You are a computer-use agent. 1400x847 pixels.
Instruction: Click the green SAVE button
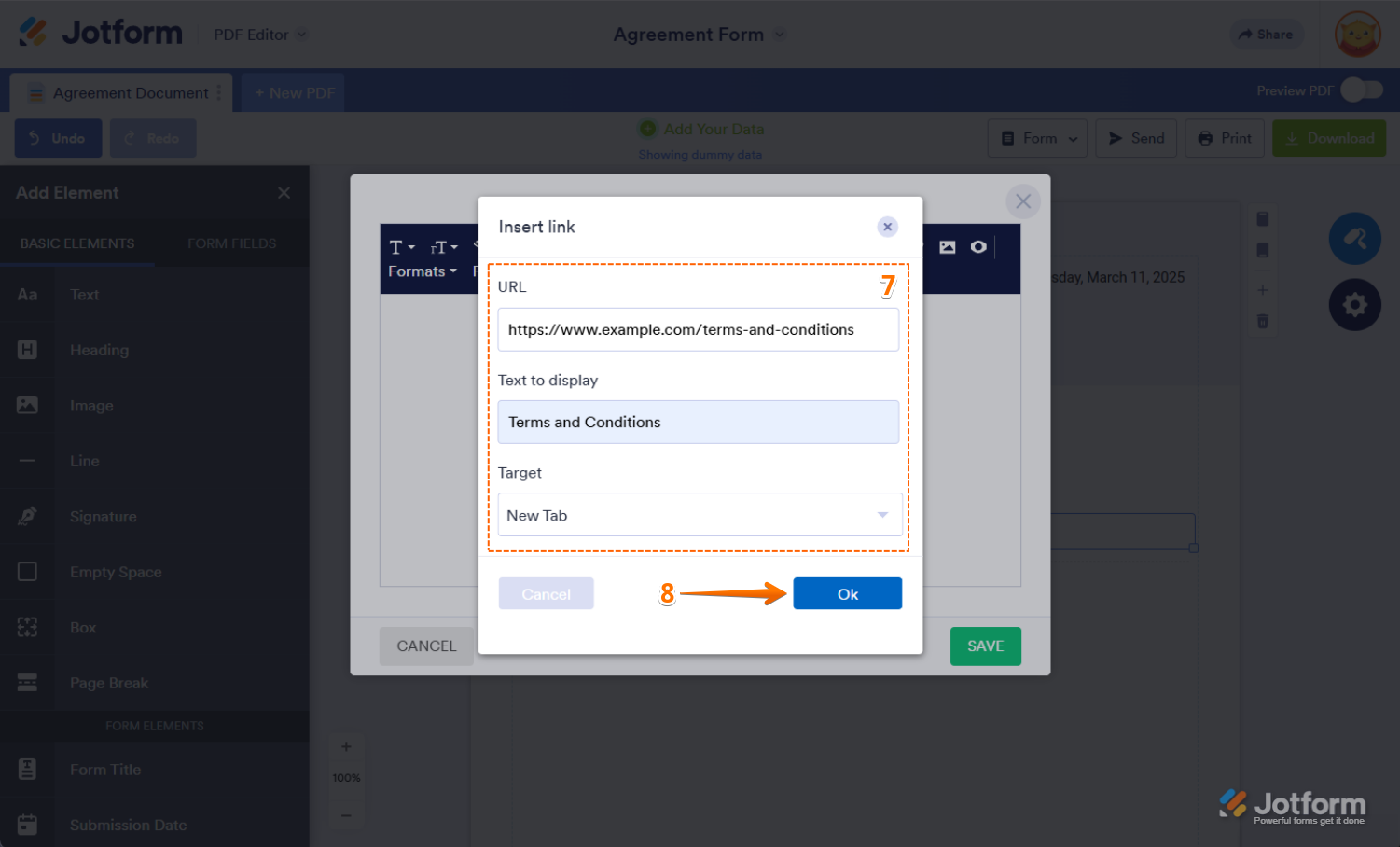click(x=986, y=646)
